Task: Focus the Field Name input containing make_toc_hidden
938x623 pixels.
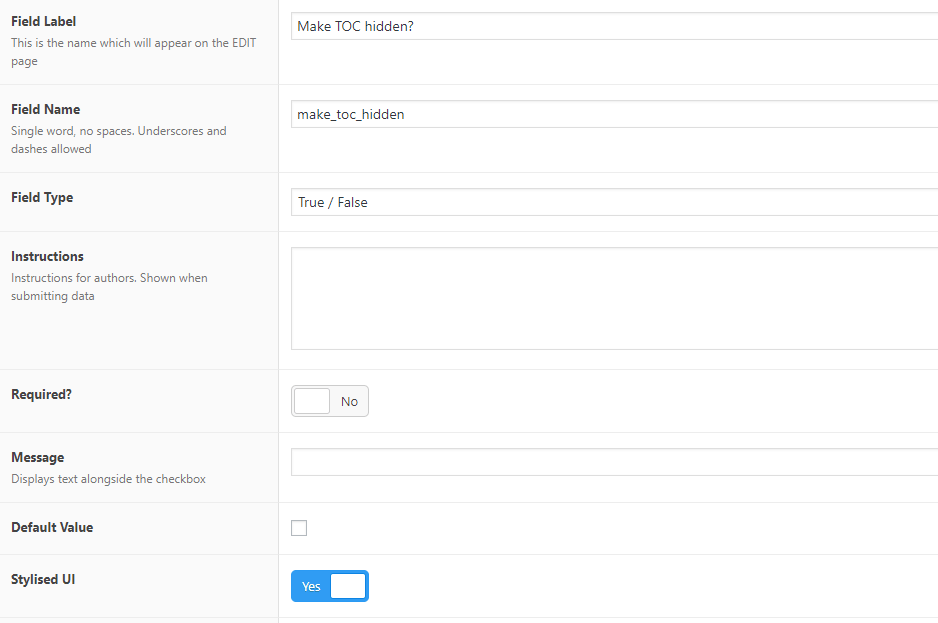Action: [614, 114]
